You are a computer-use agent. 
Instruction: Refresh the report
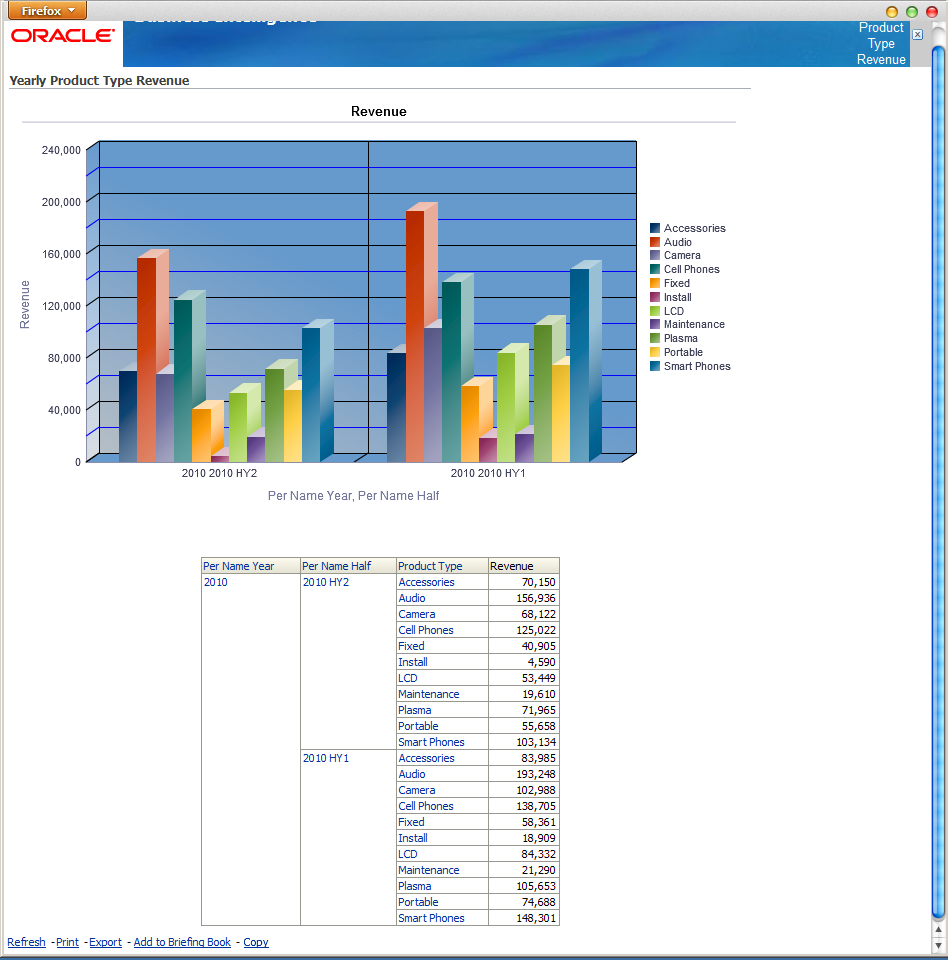26,942
